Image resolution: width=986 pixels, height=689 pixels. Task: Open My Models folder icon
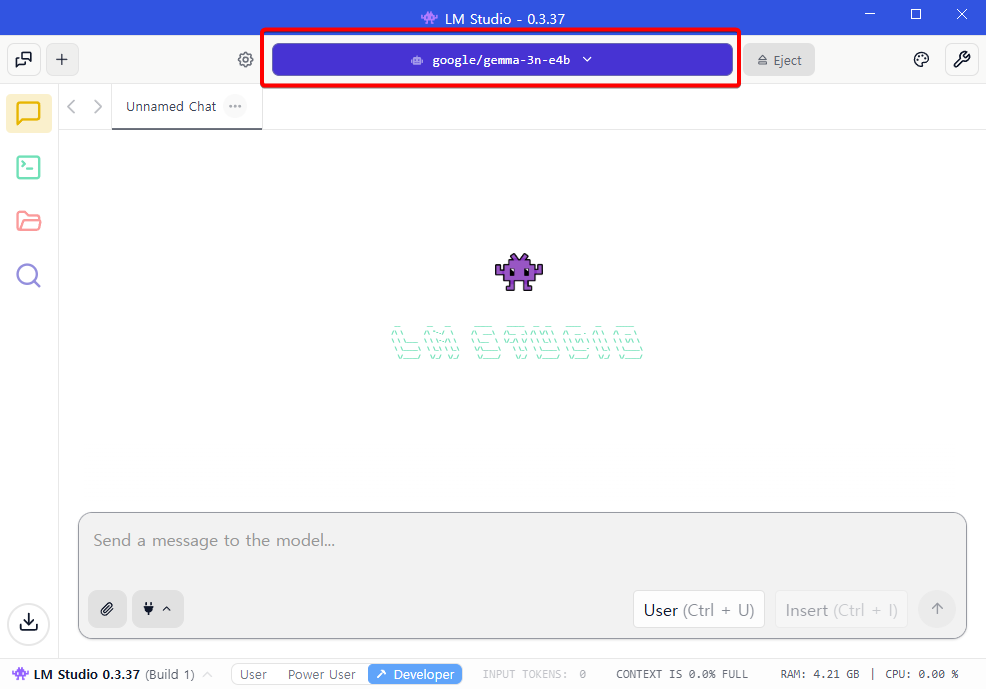pyautogui.click(x=29, y=221)
